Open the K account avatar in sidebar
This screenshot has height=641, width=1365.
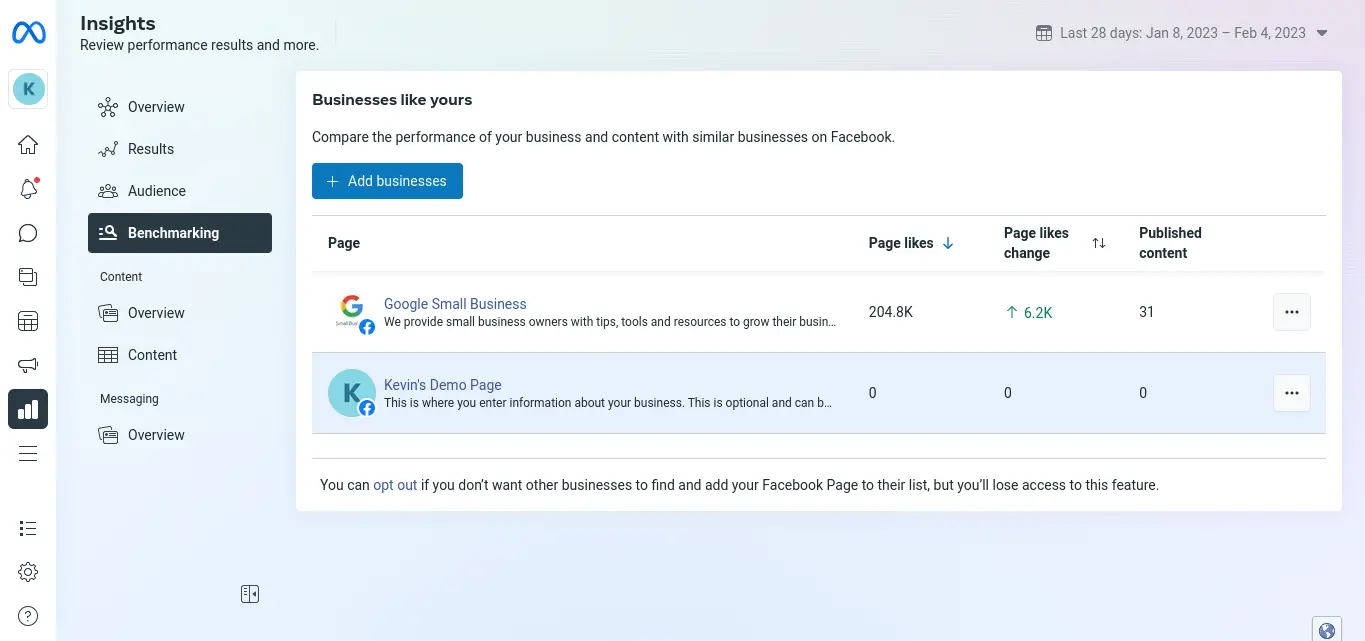tap(28, 89)
